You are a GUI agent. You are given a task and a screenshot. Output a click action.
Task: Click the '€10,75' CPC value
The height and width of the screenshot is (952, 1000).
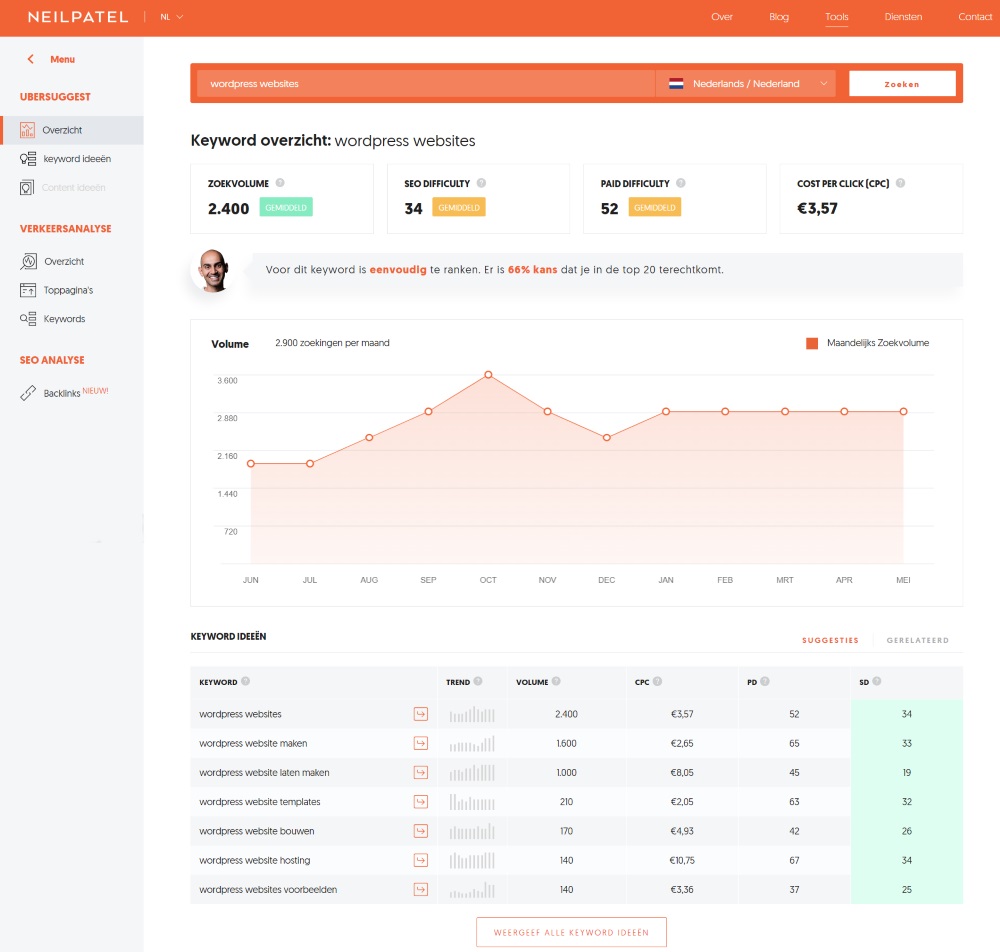[x=682, y=861]
